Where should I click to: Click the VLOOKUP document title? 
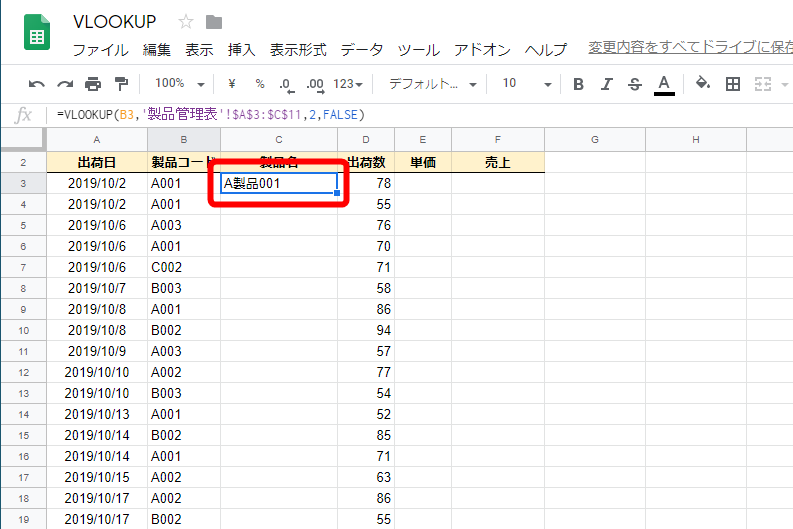[115, 22]
